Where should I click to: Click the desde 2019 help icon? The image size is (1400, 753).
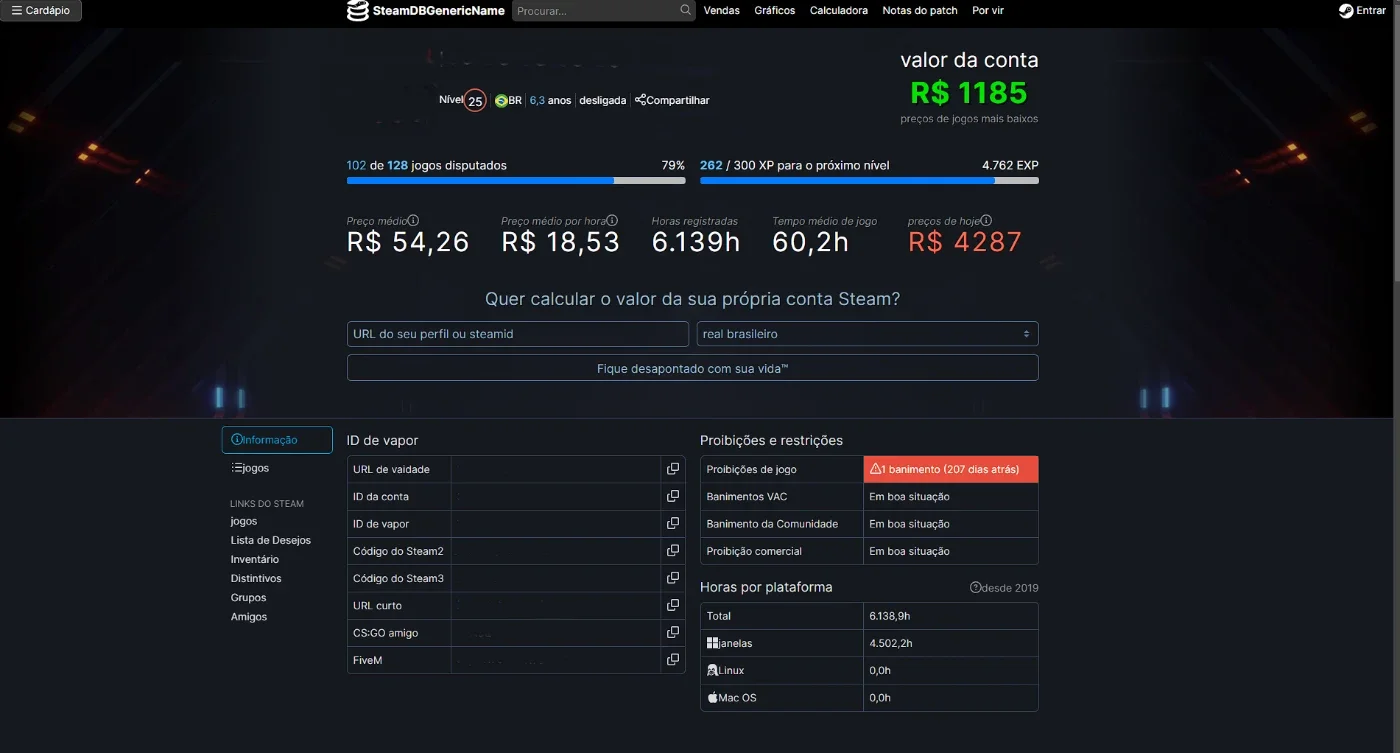975,588
